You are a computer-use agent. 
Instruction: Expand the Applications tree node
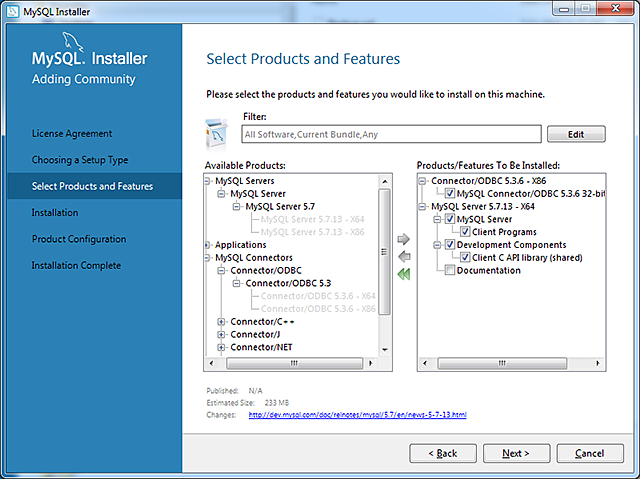coord(207,245)
